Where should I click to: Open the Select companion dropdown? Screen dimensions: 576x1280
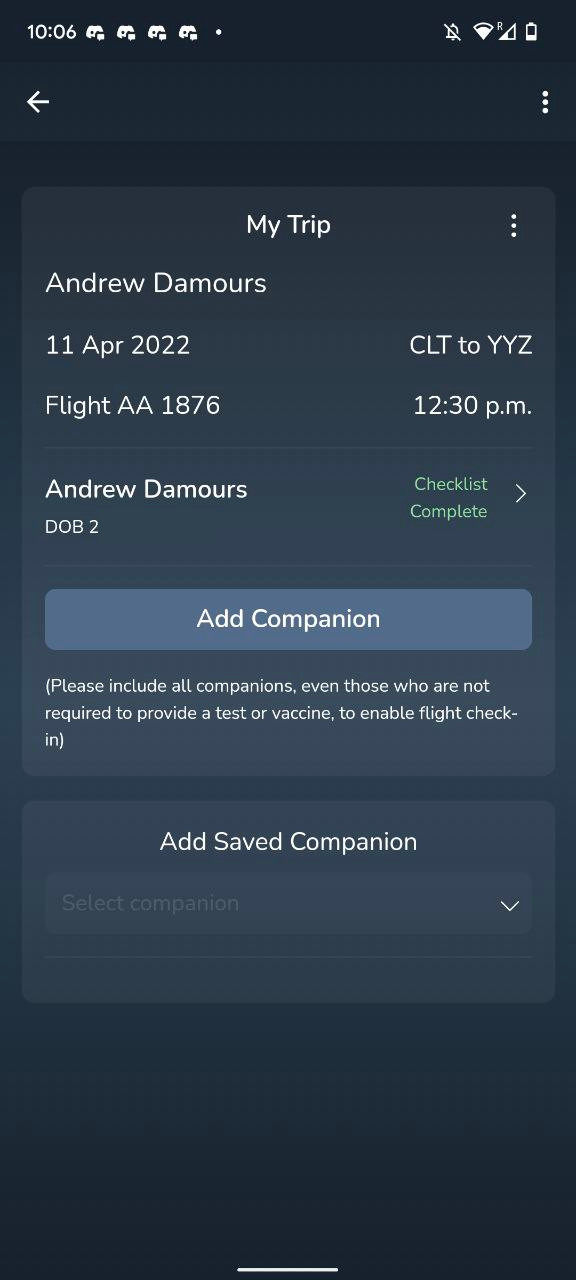click(x=288, y=903)
